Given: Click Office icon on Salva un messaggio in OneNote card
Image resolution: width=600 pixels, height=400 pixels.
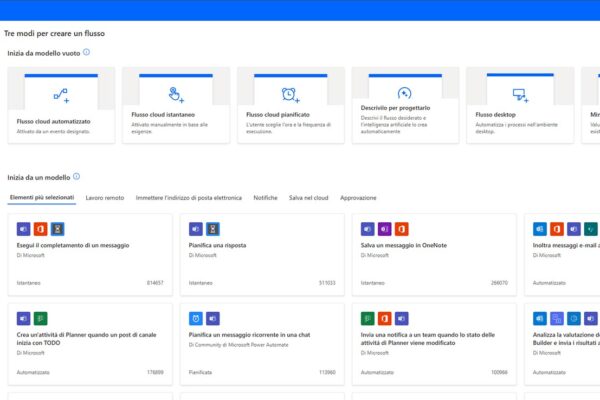Looking at the screenshot, I should (402, 229).
